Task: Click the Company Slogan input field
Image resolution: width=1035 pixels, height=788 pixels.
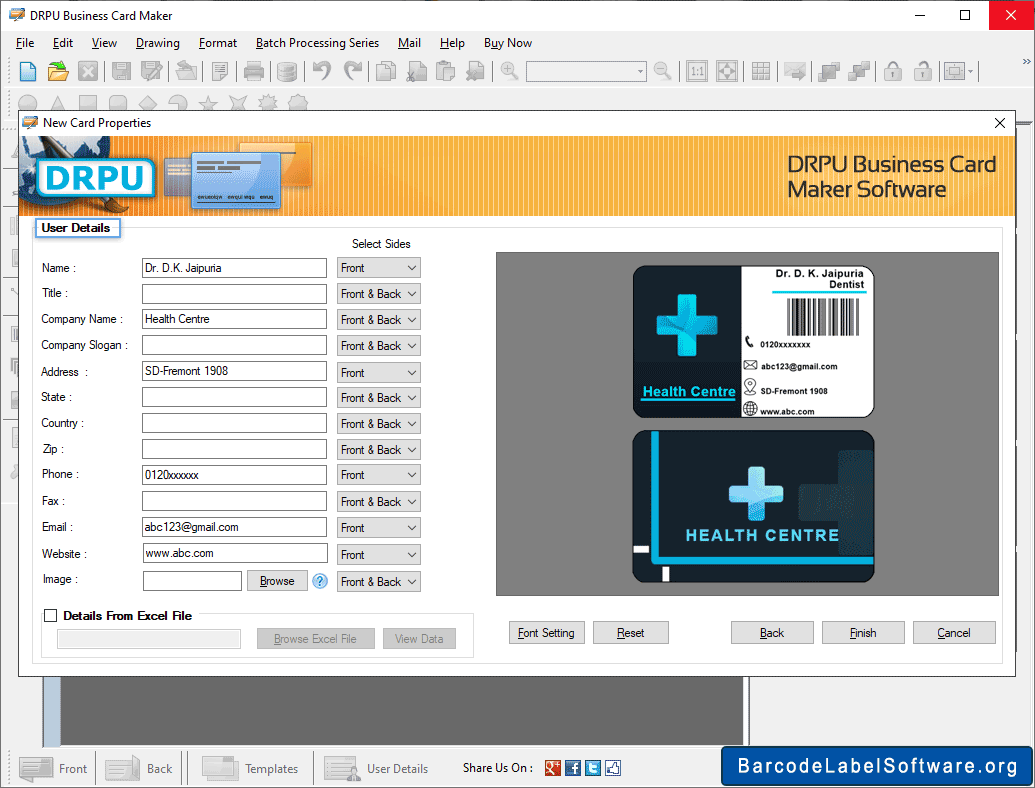Action: point(234,345)
